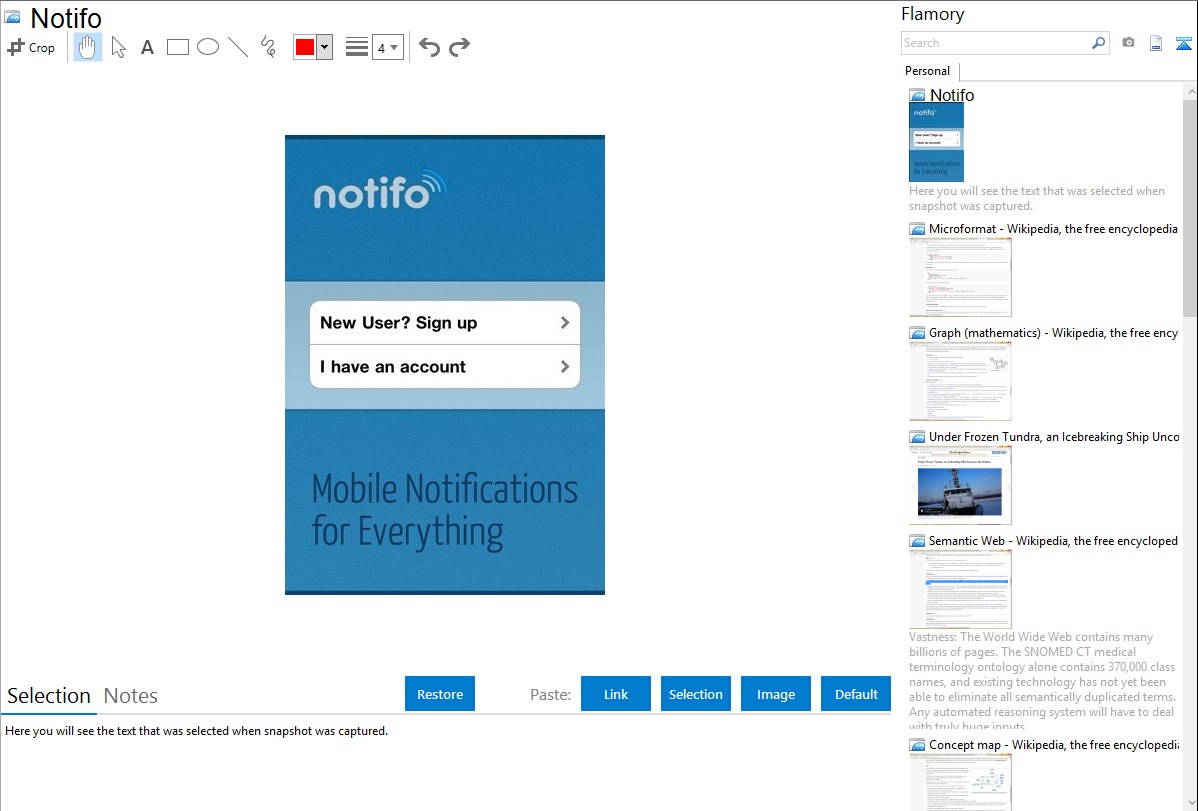The height and width of the screenshot is (811, 1198).
Task: Click the icon beside Semantic Web entry
Action: click(x=917, y=540)
